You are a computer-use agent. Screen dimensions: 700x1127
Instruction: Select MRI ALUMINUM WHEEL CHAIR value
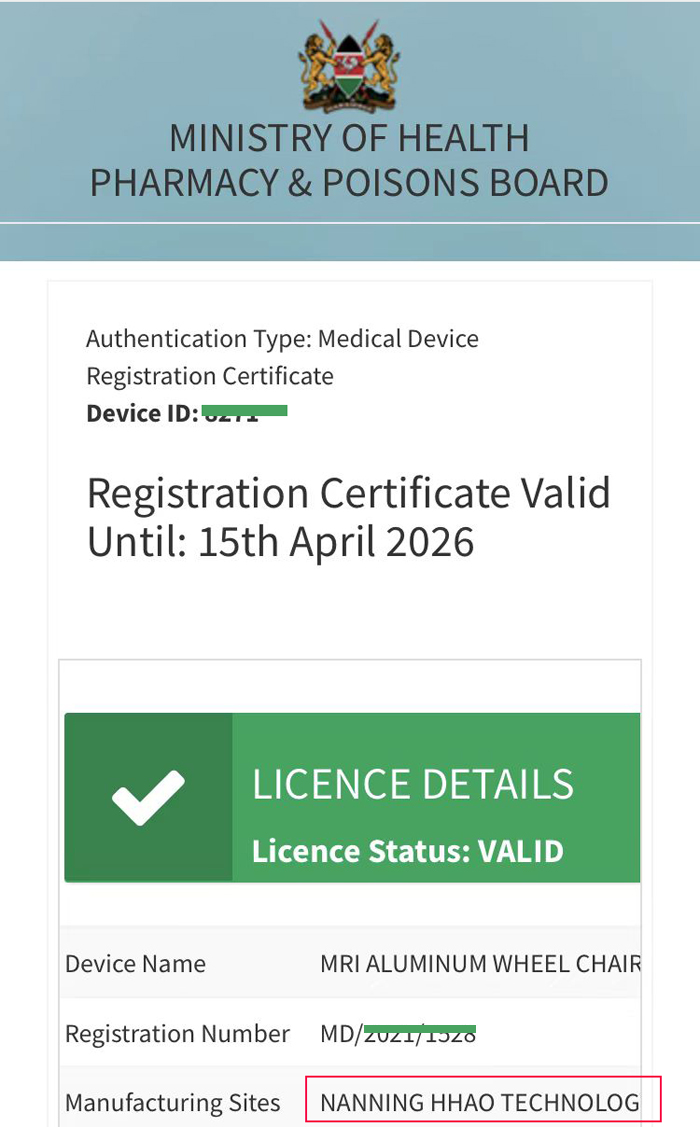click(480, 964)
